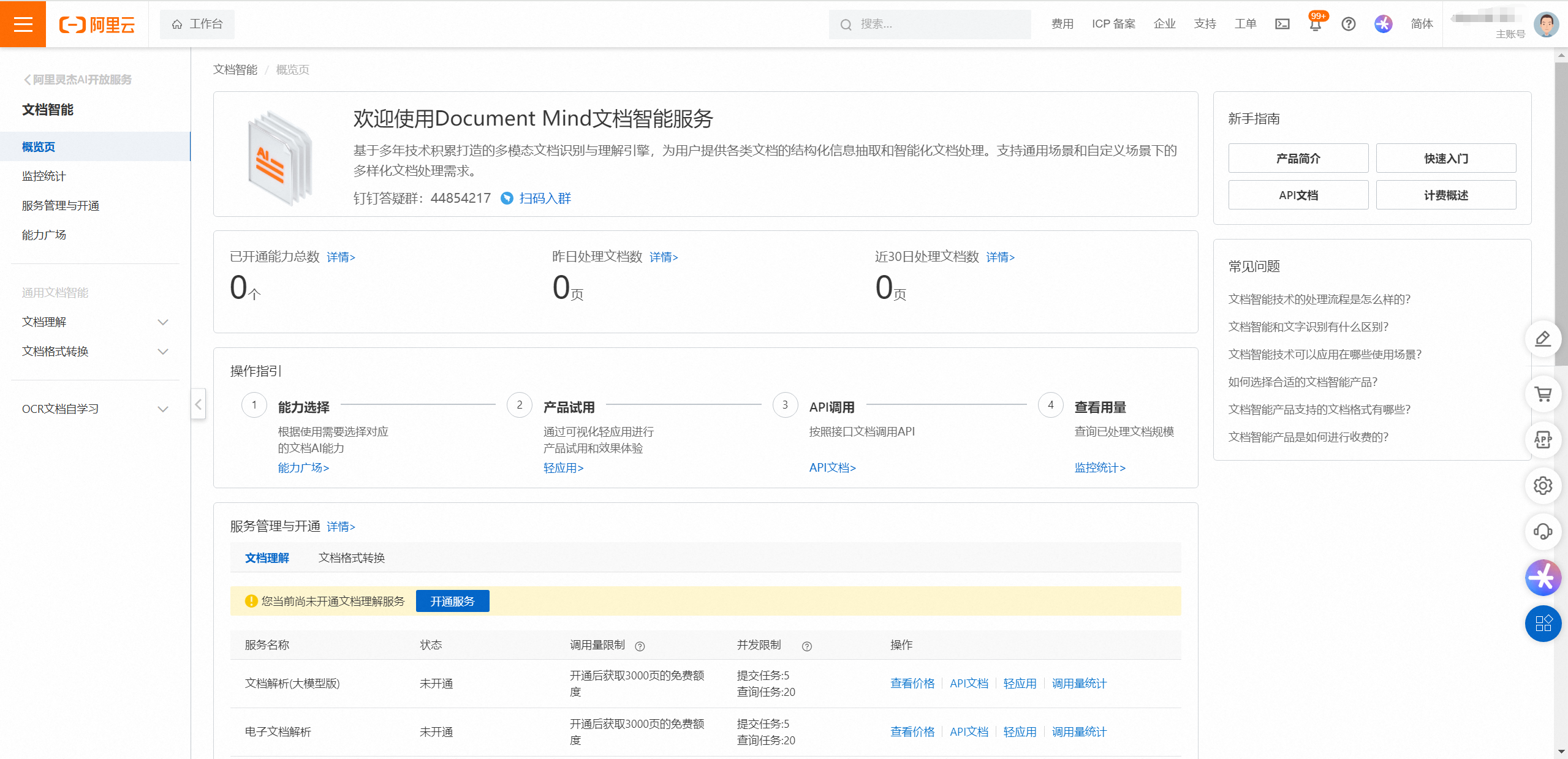
Task: Open 详情 for 已开通能力总数
Action: coord(341,257)
